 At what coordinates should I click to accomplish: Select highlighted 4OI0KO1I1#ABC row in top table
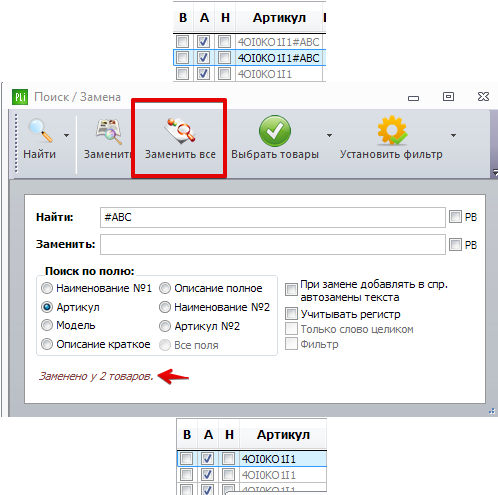(250, 58)
